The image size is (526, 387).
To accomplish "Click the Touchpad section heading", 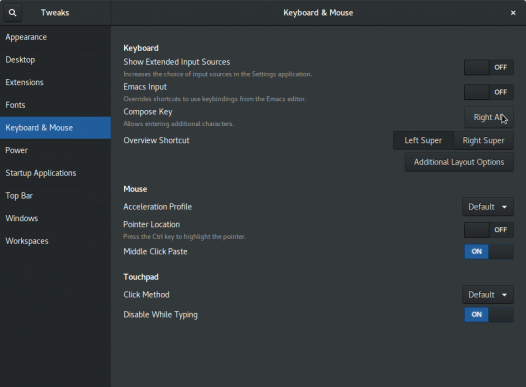I will [x=141, y=277].
